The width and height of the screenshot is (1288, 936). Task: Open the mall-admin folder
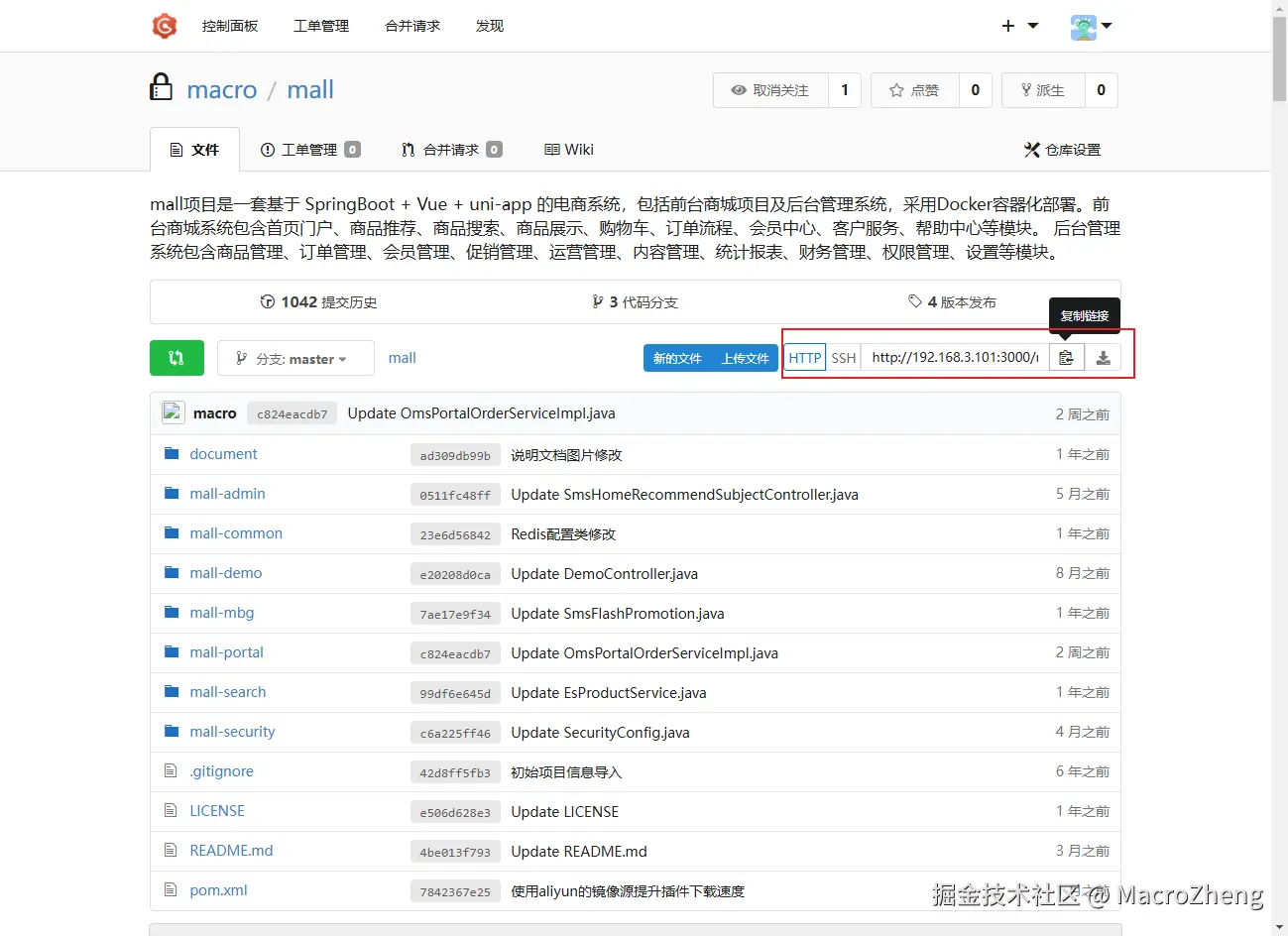click(x=227, y=494)
